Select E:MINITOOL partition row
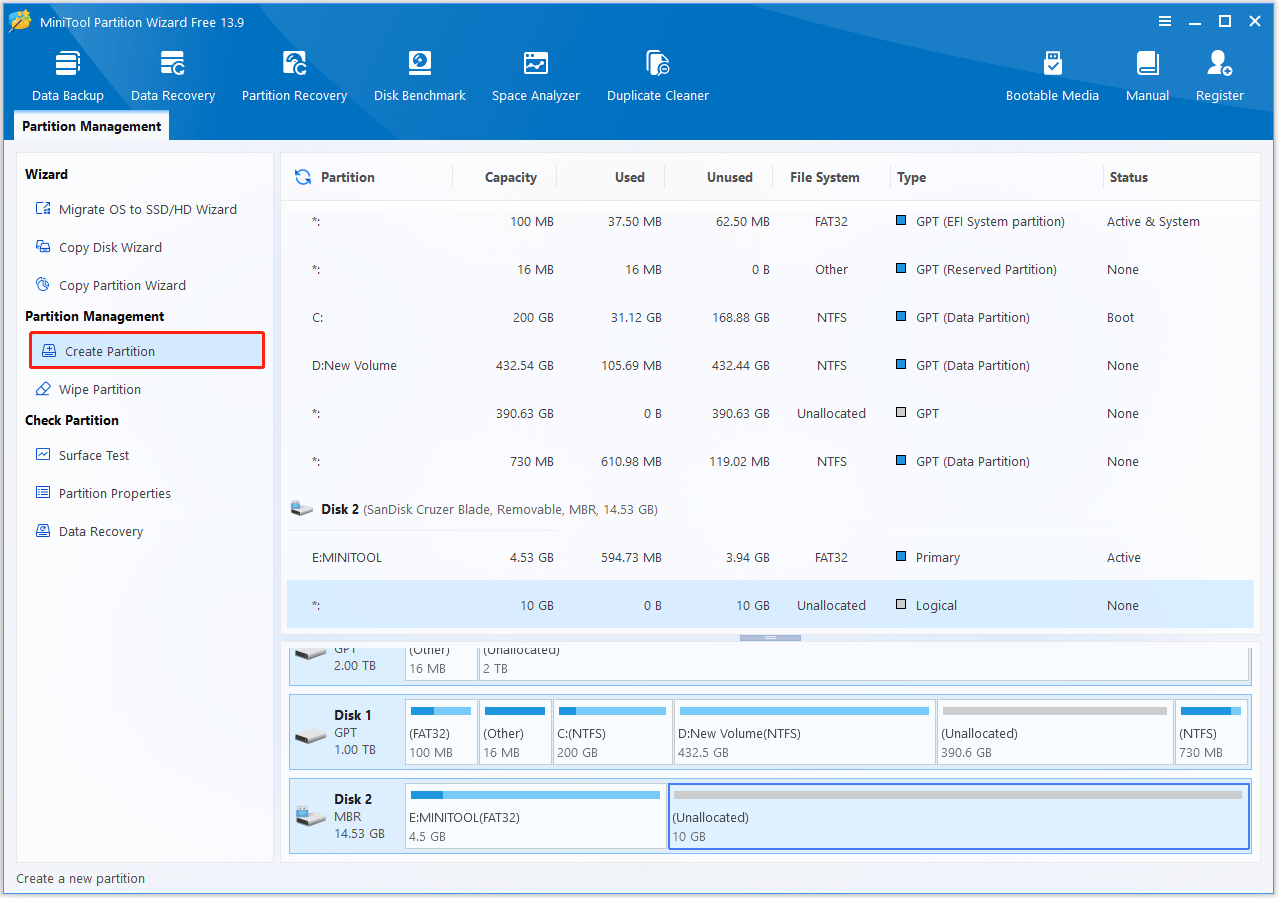Screen dimensions: 1279x898 coord(770,557)
